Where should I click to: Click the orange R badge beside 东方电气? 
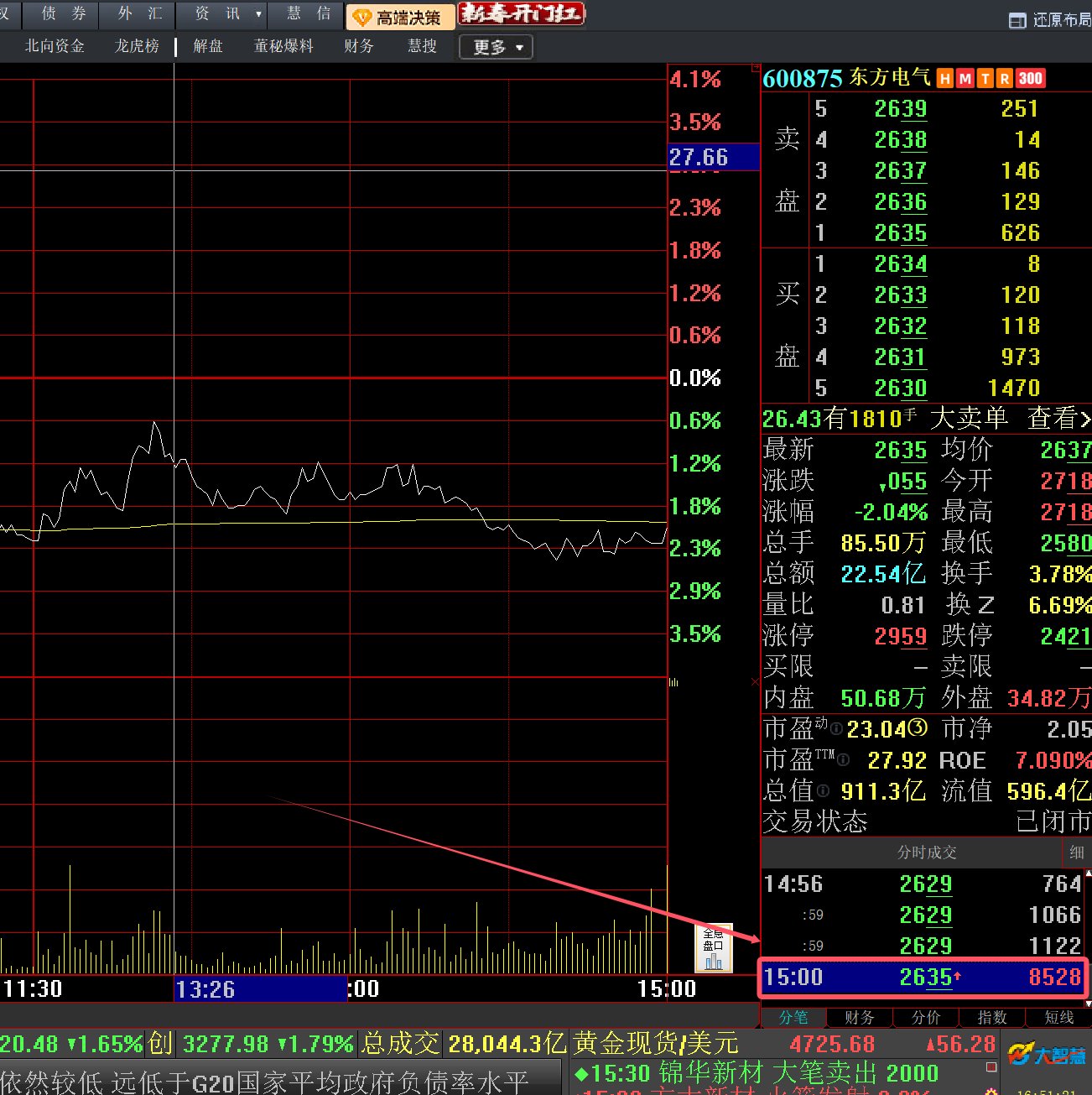pos(1004,79)
